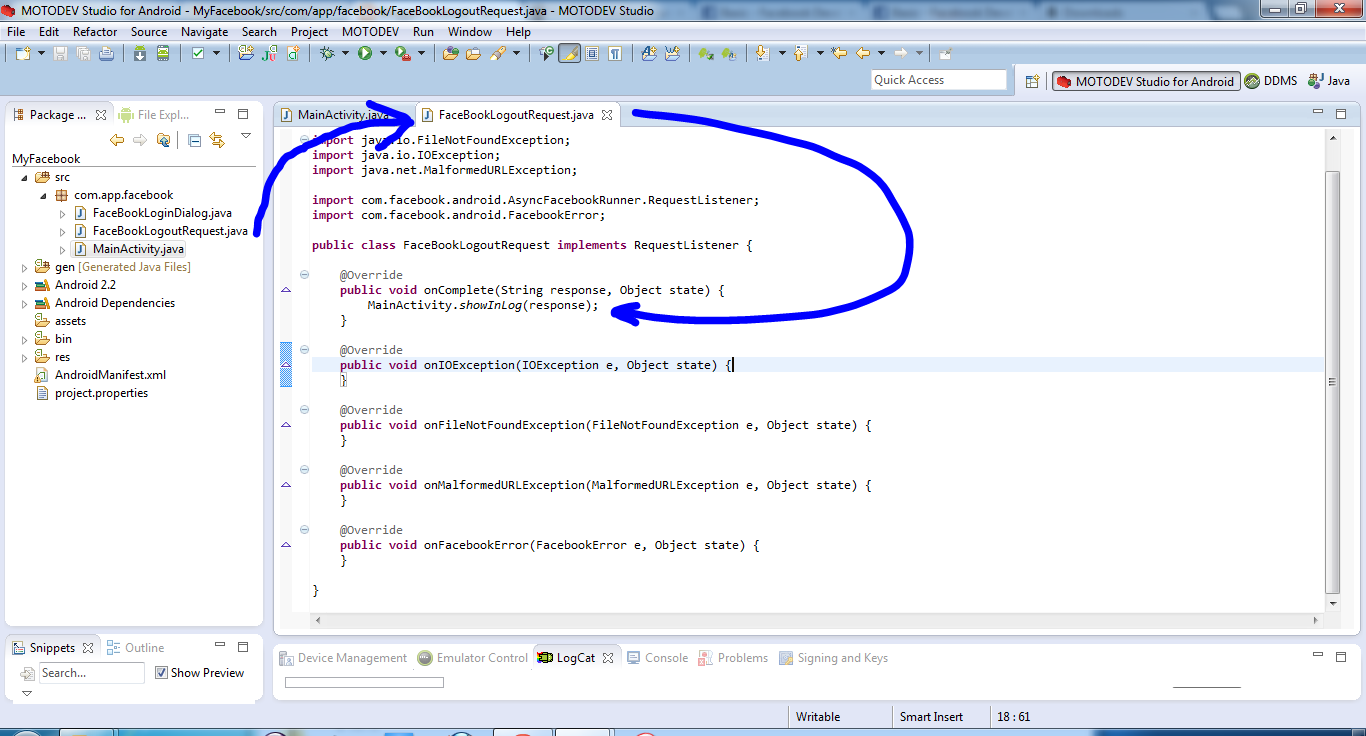Click the Save toolbar icon
The image size is (1366, 736).
(60, 53)
